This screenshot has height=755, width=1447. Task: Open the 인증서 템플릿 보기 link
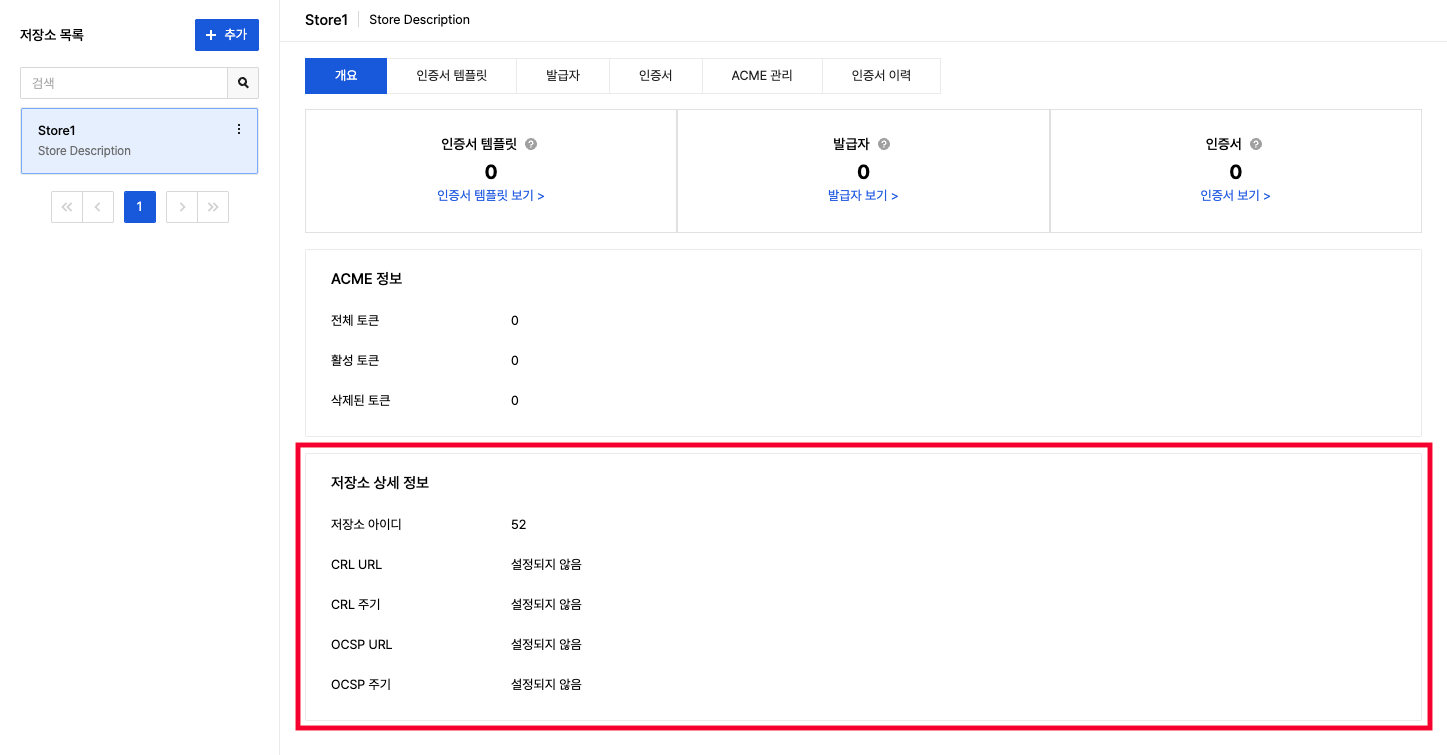click(x=490, y=196)
